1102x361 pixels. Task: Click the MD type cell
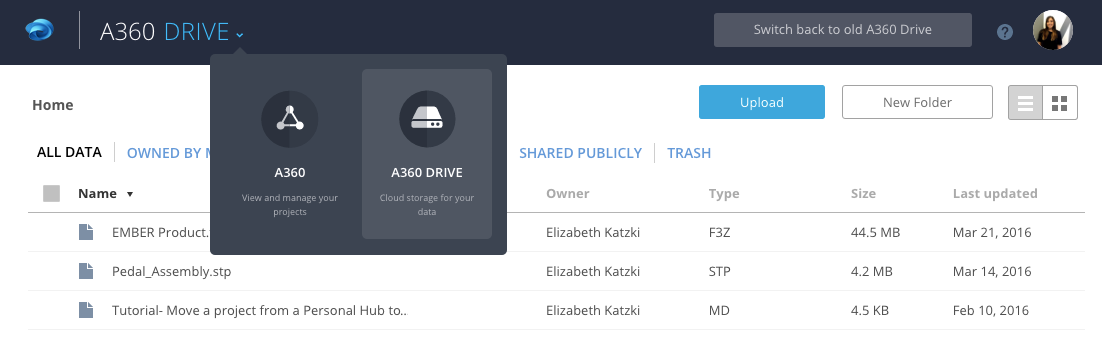pyautogui.click(x=718, y=310)
